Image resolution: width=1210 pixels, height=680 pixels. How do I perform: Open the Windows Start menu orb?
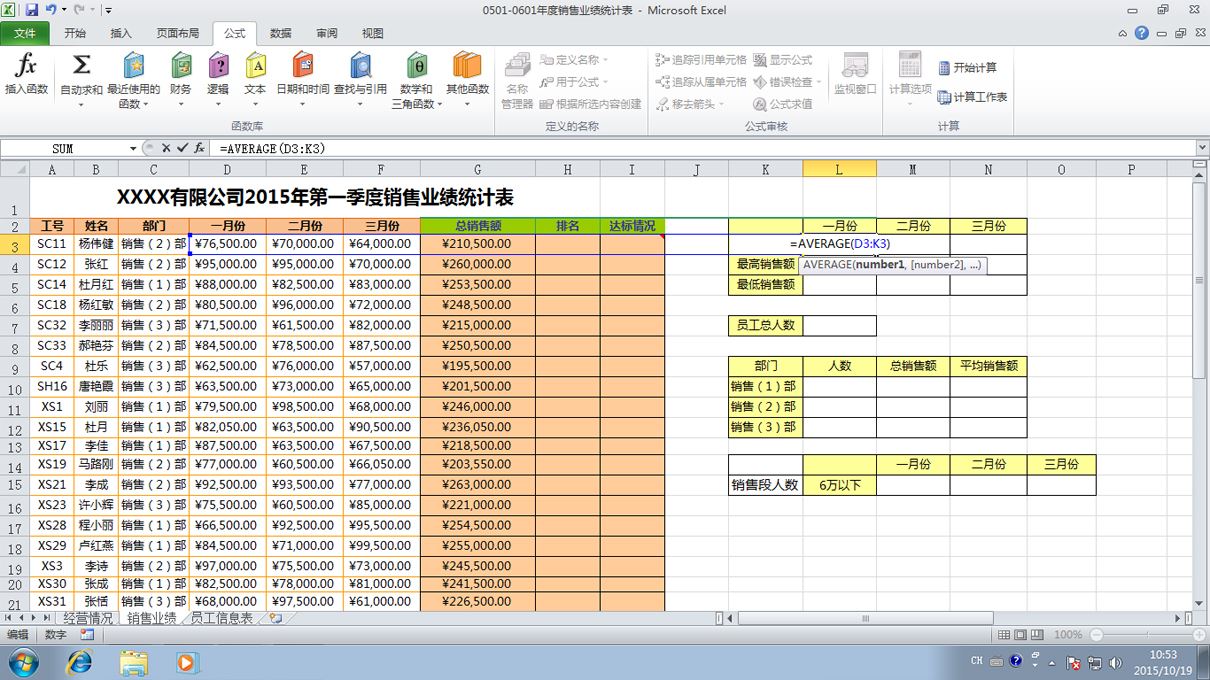tap(23, 662)
